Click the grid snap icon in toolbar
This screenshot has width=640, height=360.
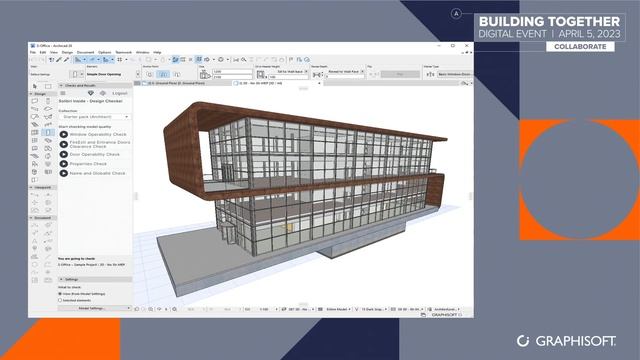point(120,60)
